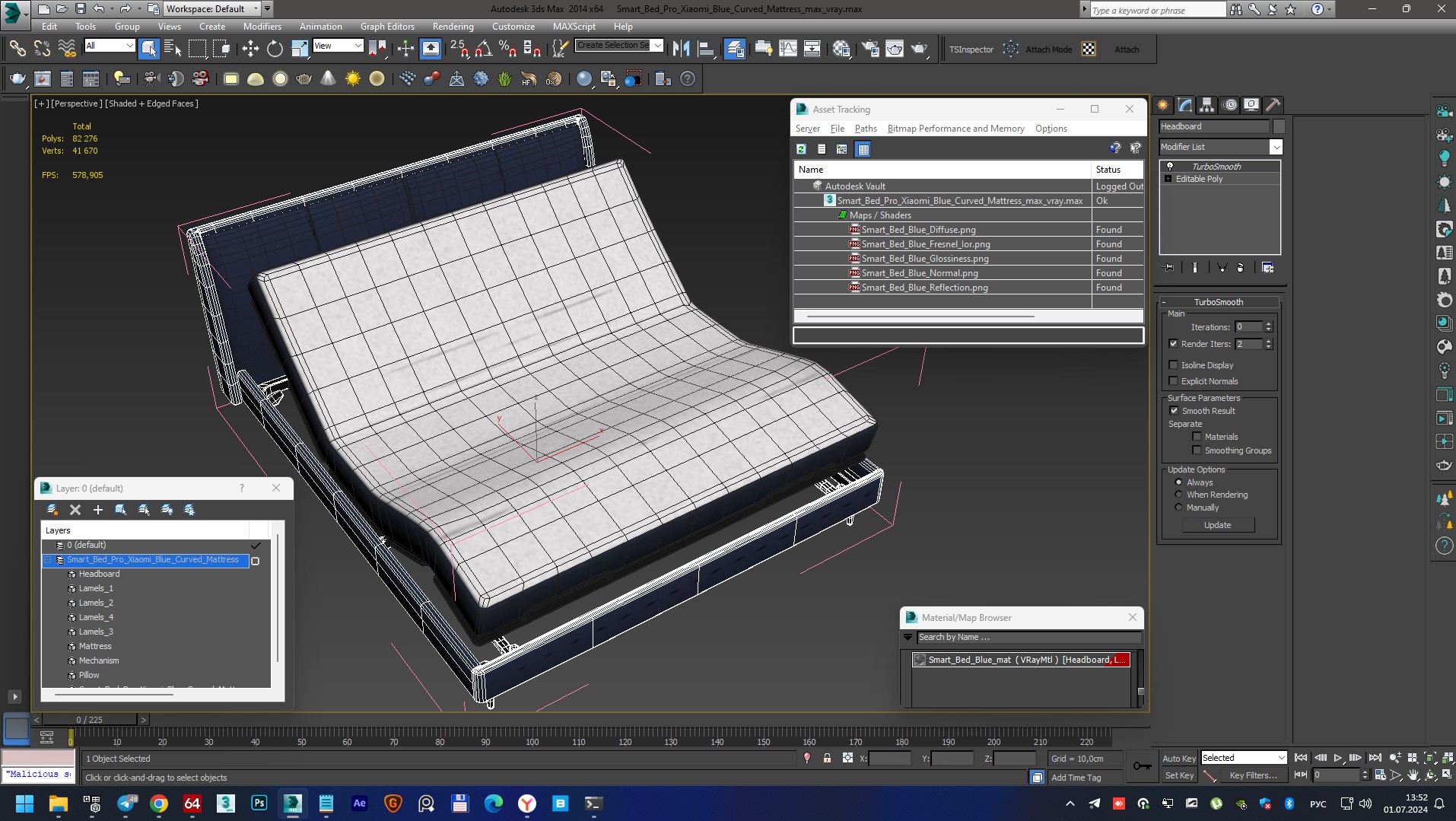1456x821 pixels.
Task: Click the Render Production teapot icon
Action: click(919, 49)
